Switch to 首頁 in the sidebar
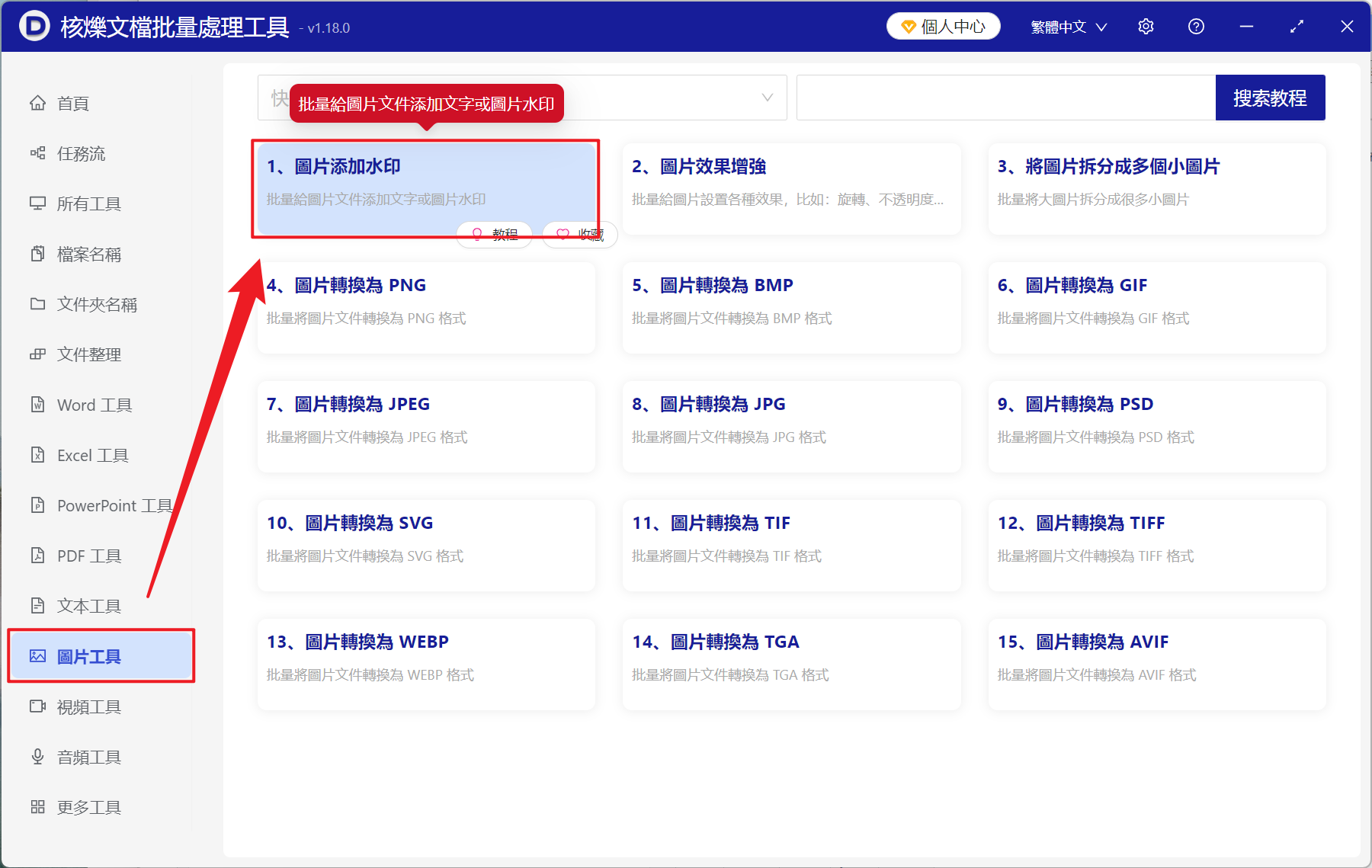 (x=72, y=103)
